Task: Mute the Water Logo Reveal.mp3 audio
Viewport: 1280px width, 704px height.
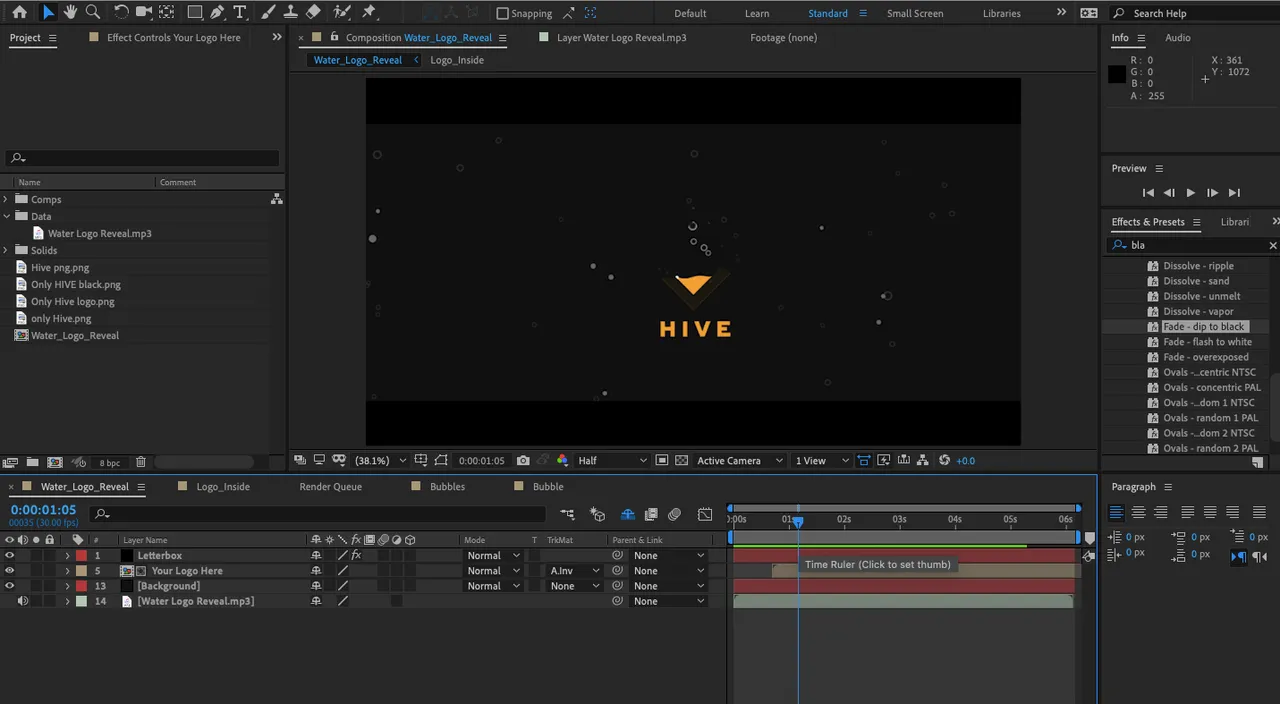Action: [x=22, y=601]
